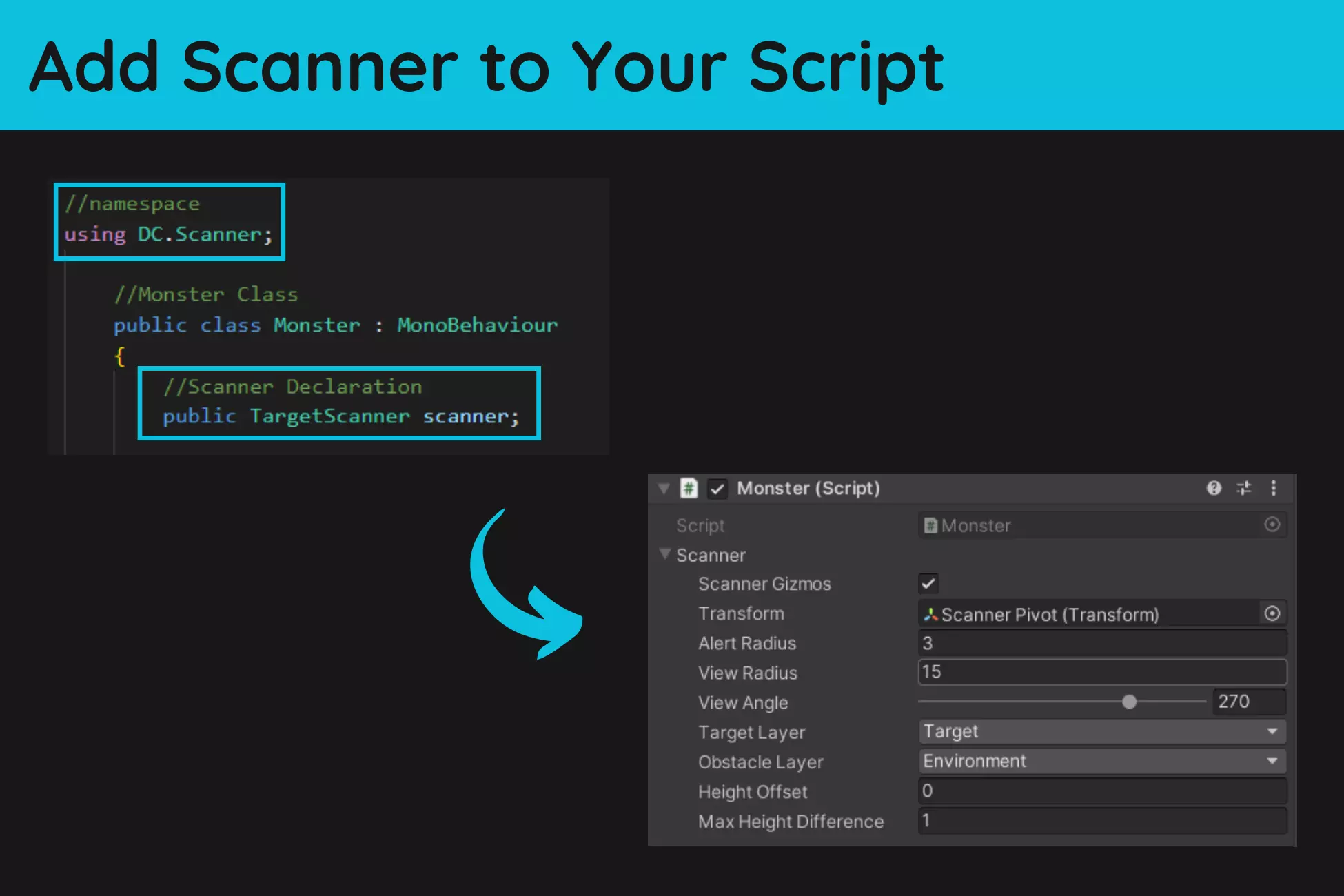Click the View Angle slider handle
This screenshot has width=1344, height=896.
(1129, 702)
